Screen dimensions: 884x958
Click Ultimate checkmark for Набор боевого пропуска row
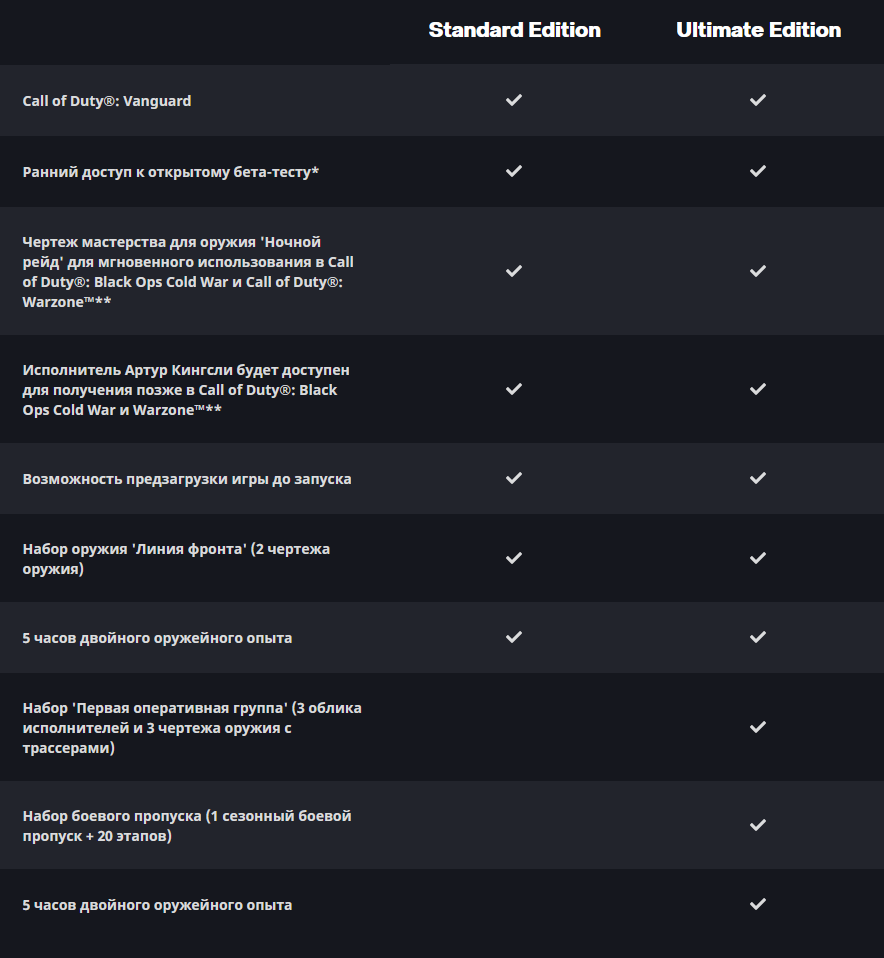(x=758, y=825)
